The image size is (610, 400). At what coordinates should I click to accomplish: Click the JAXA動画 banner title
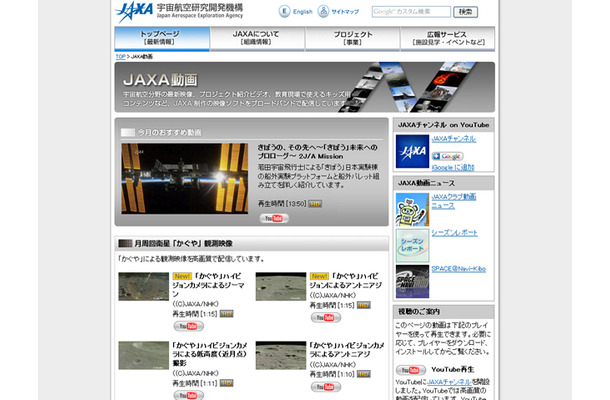coord(160,80)
